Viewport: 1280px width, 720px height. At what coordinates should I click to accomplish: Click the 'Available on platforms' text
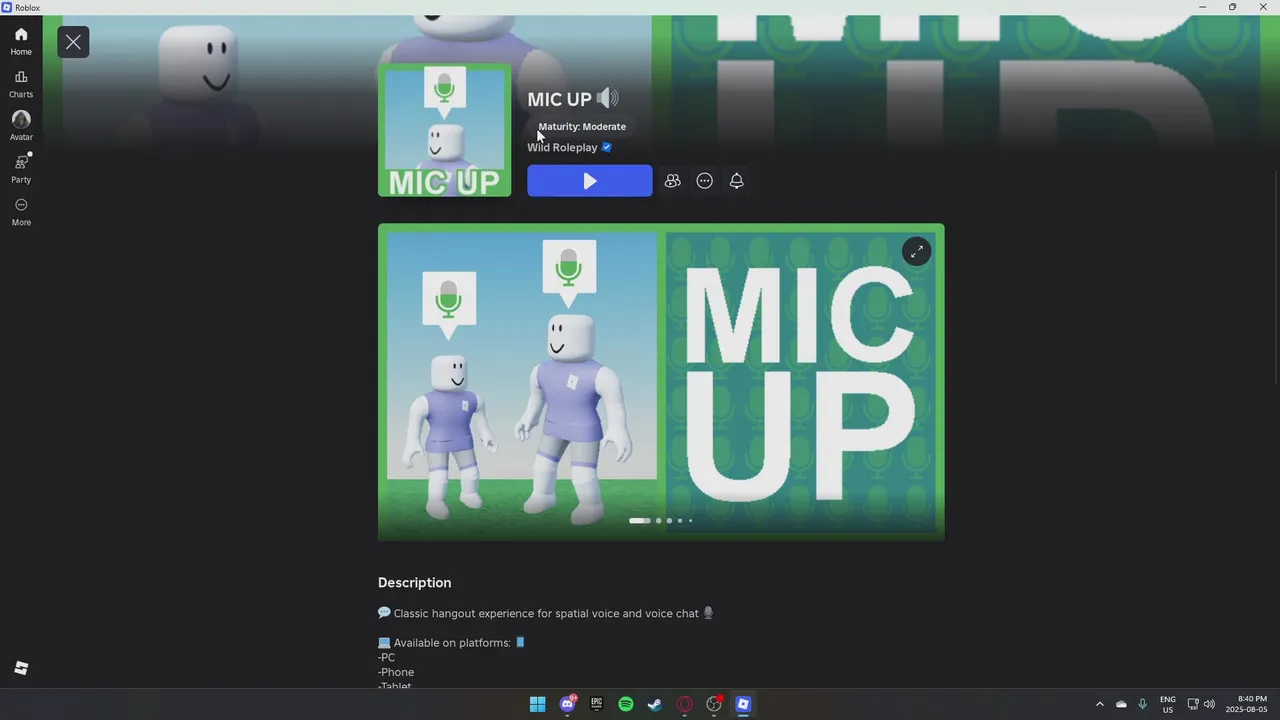click(x=452, y=643)
